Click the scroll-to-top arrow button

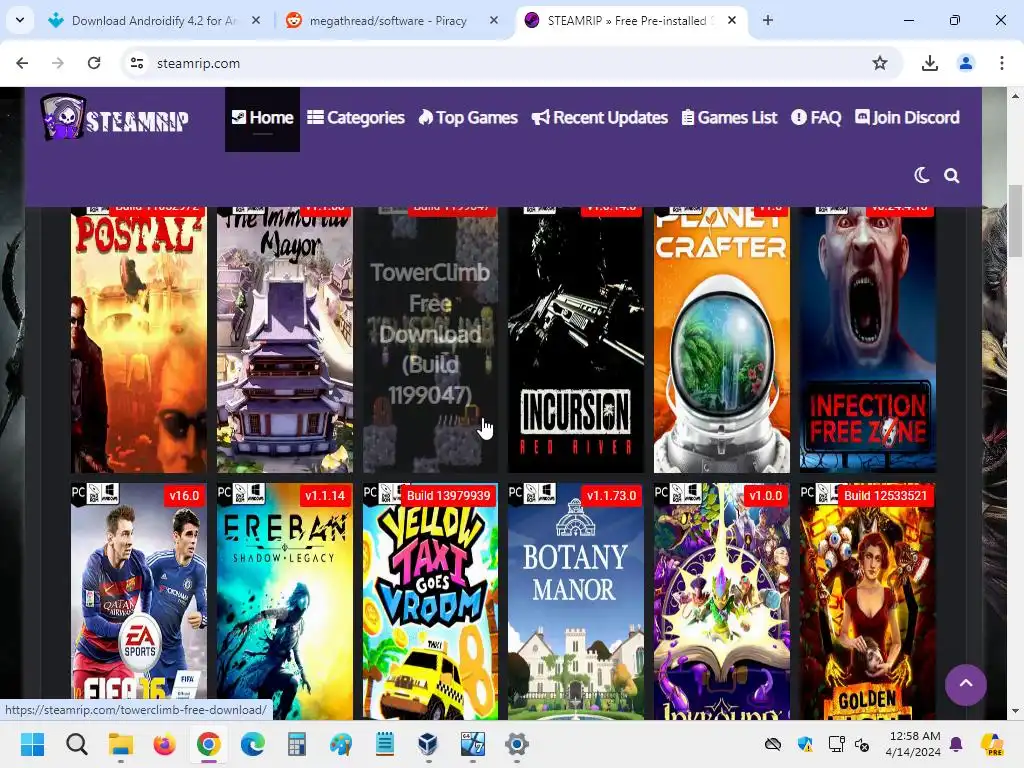[x=965, y=684]
